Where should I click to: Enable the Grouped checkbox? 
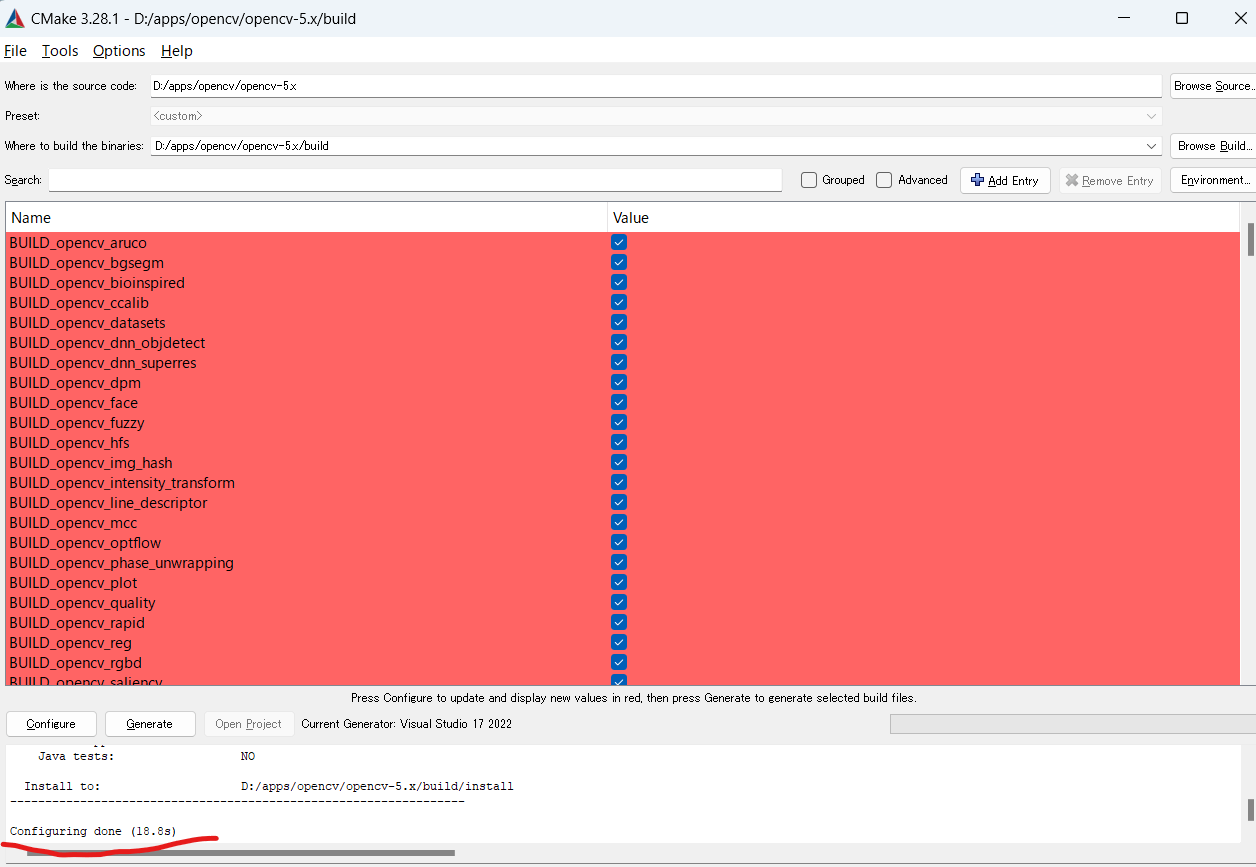[x=809, y=180]
